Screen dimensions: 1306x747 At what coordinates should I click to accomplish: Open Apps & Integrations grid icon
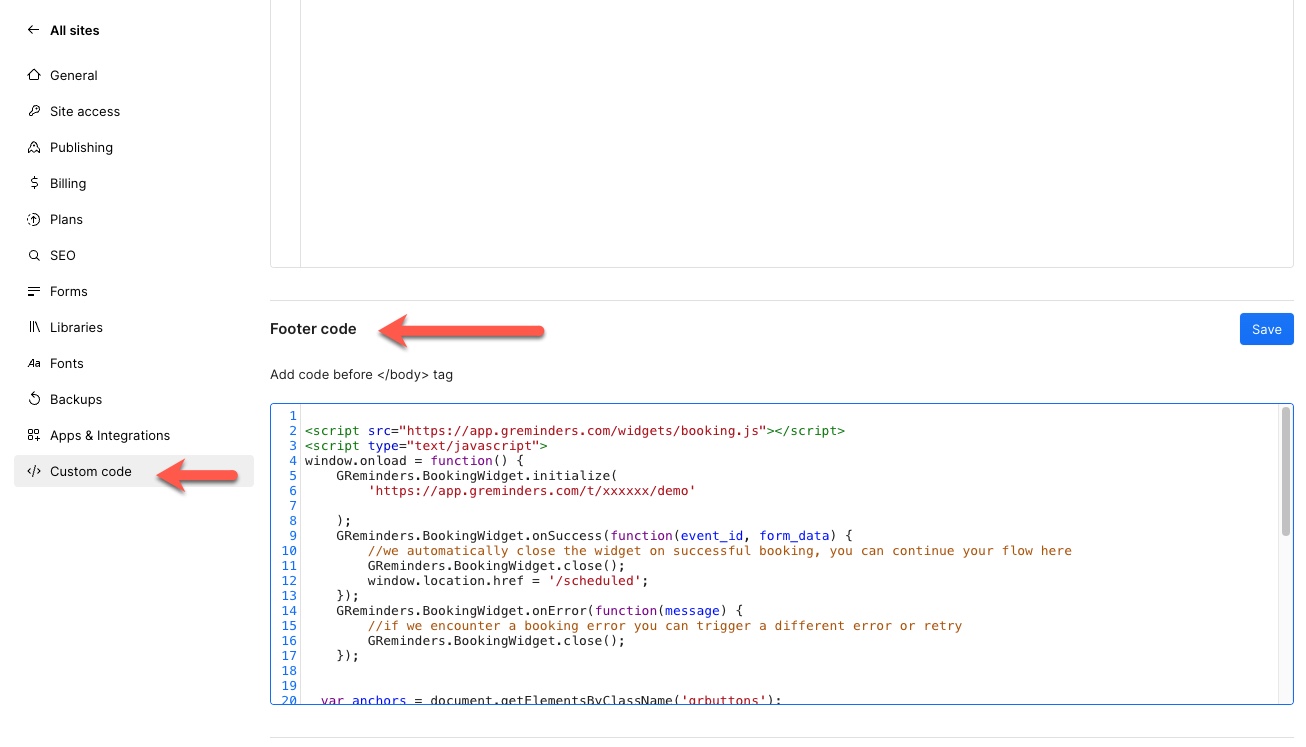(x=34, y=435)
